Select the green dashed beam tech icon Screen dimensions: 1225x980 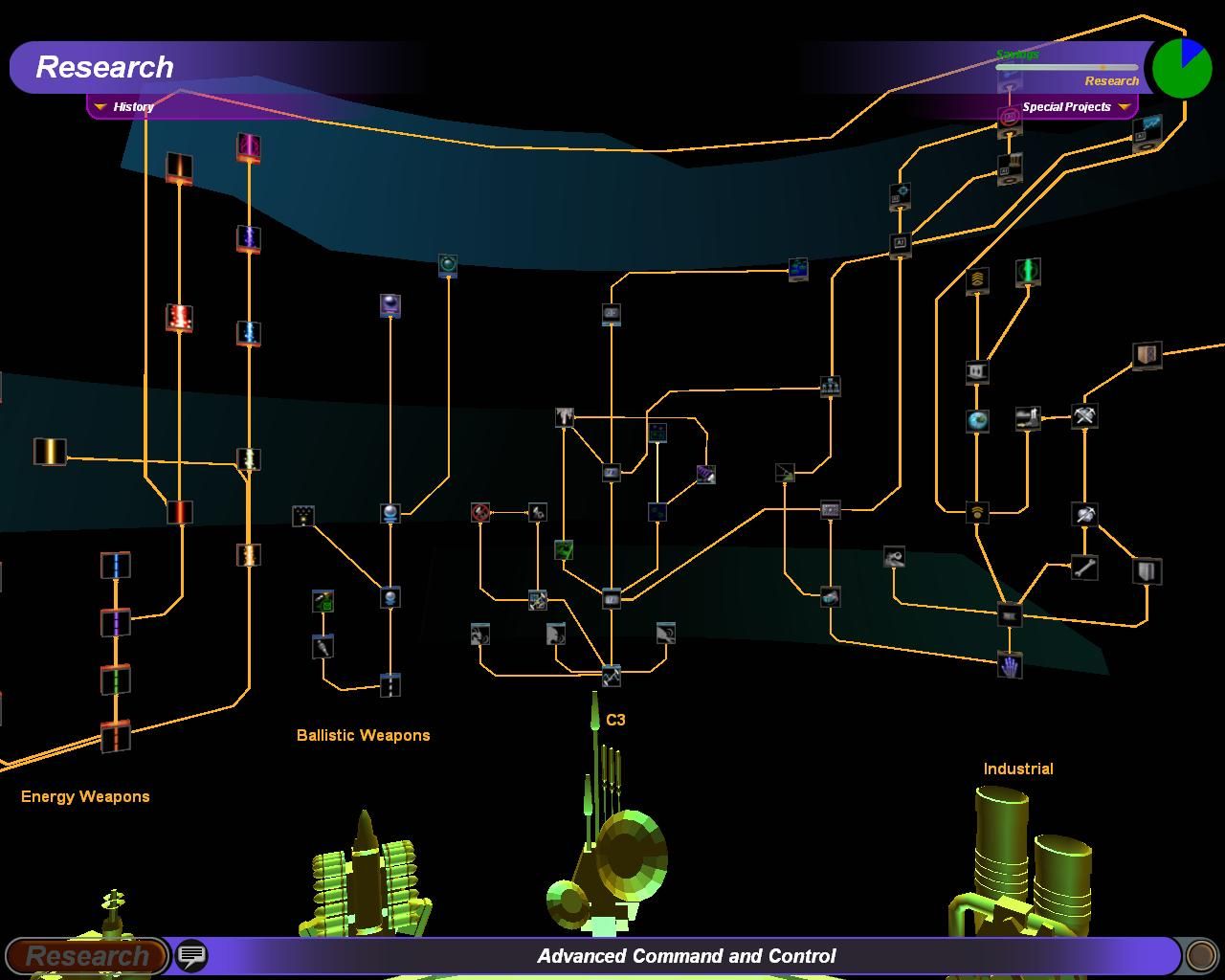click(116, 680)
